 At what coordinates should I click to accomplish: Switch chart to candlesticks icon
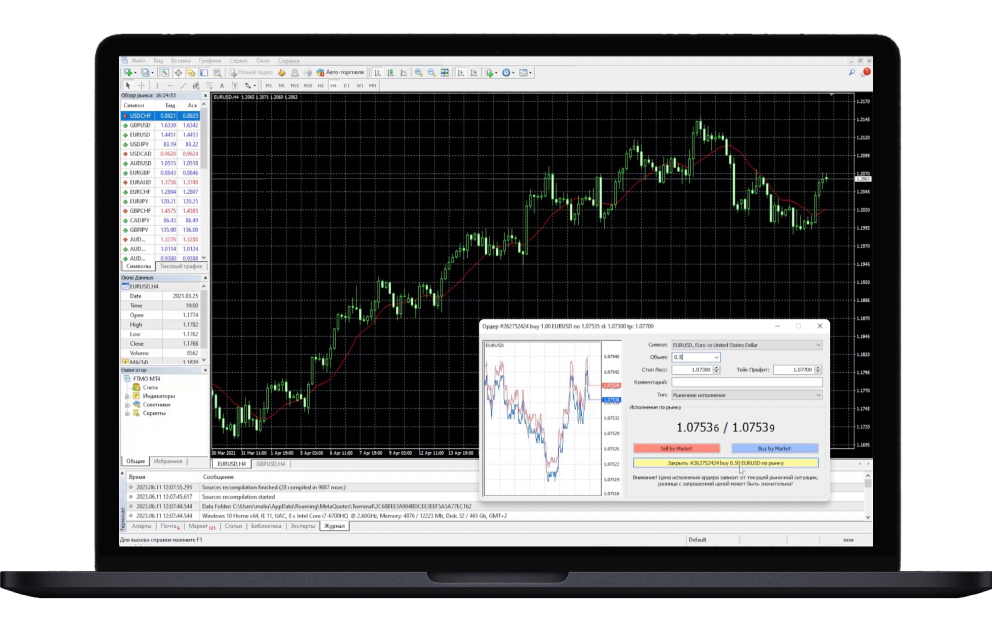[390, 73]
